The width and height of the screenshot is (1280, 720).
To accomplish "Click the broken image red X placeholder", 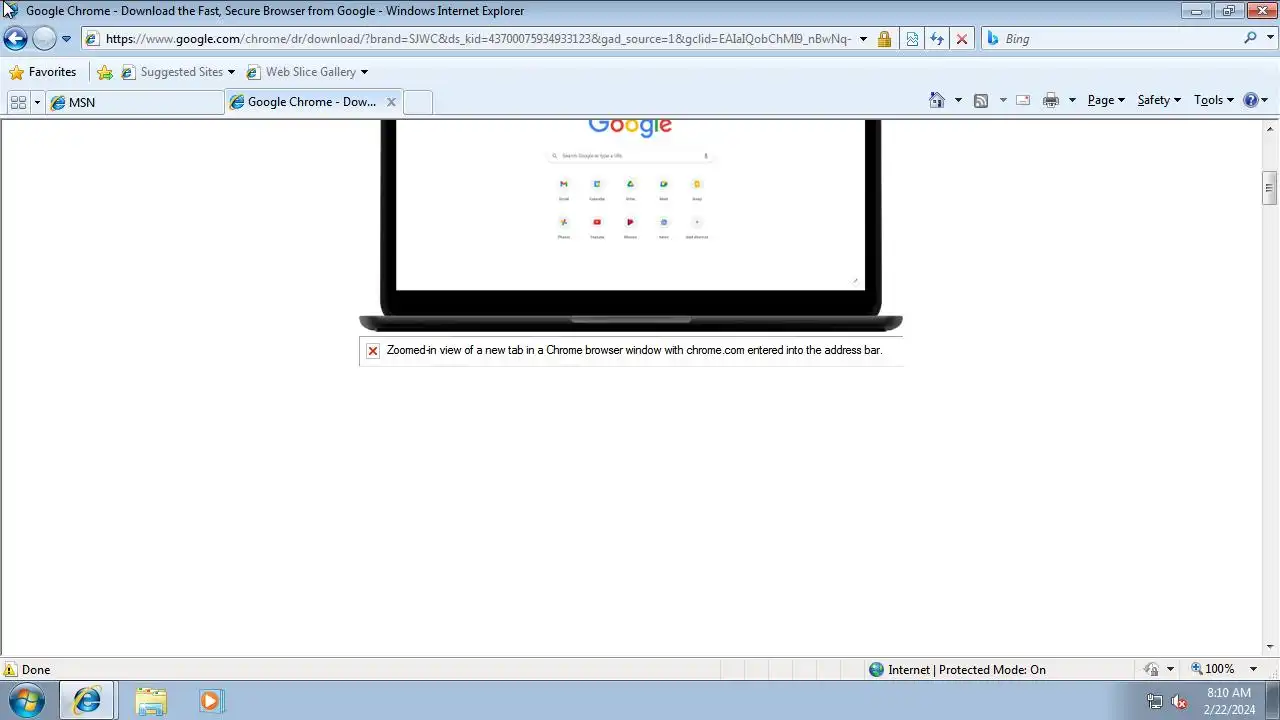I will 373,351.
